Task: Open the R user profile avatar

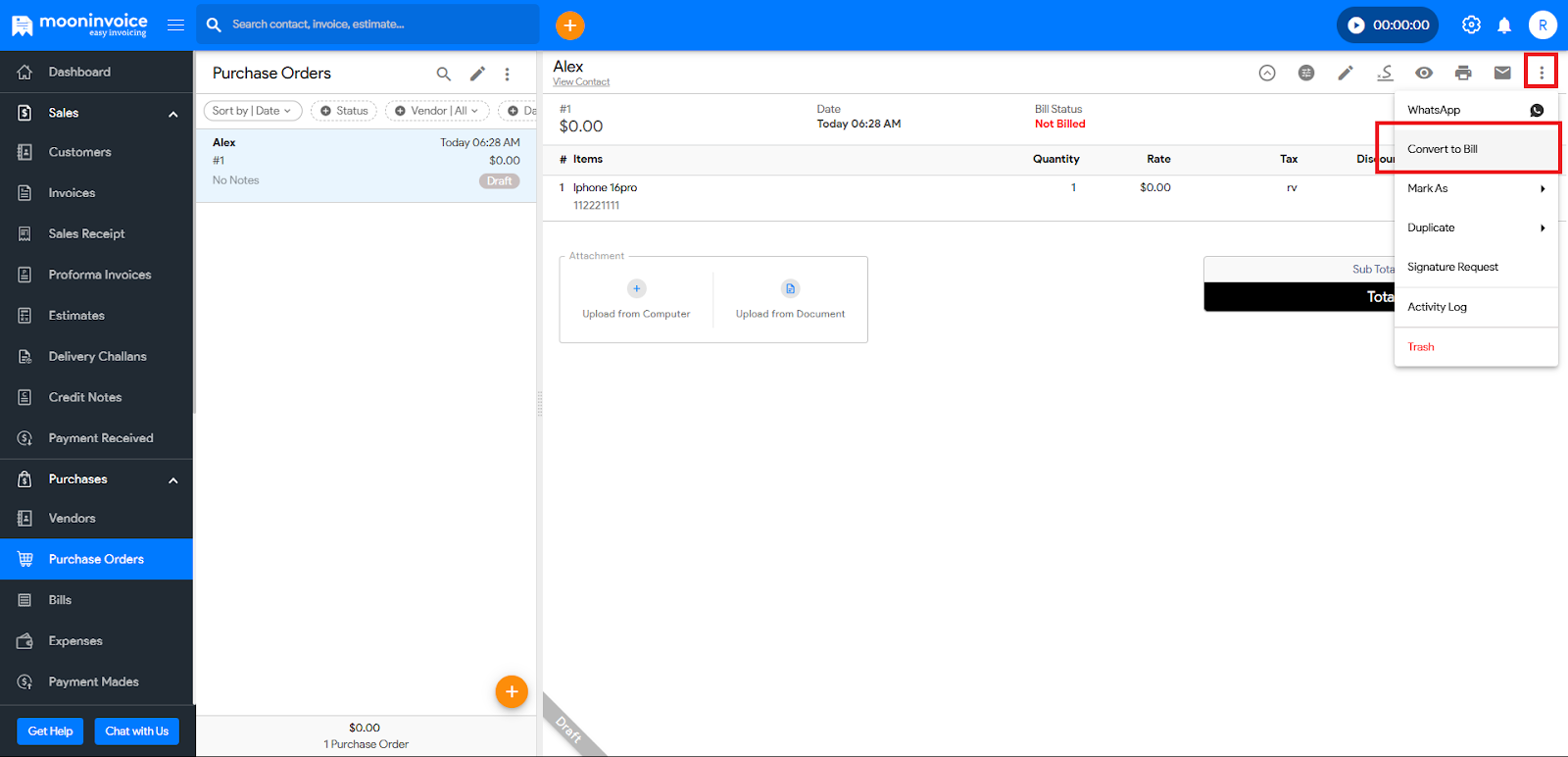Action: pos(1543,25)
